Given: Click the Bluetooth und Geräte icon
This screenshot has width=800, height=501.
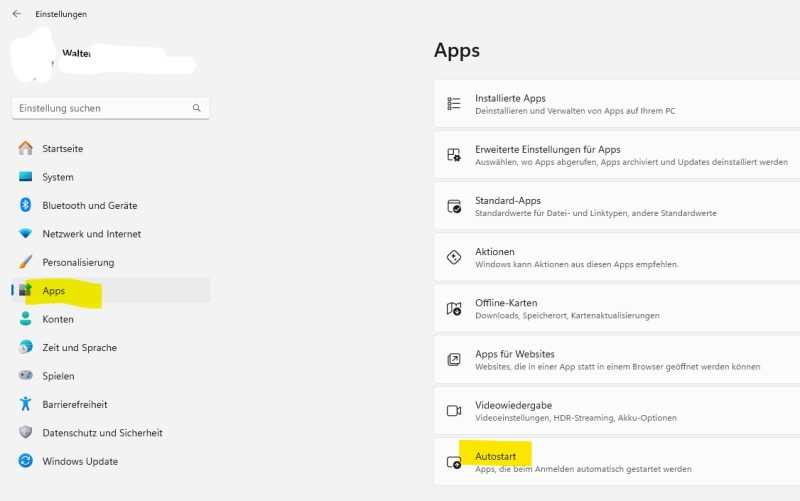Looking at the screenshot, I should coord(26,205).
